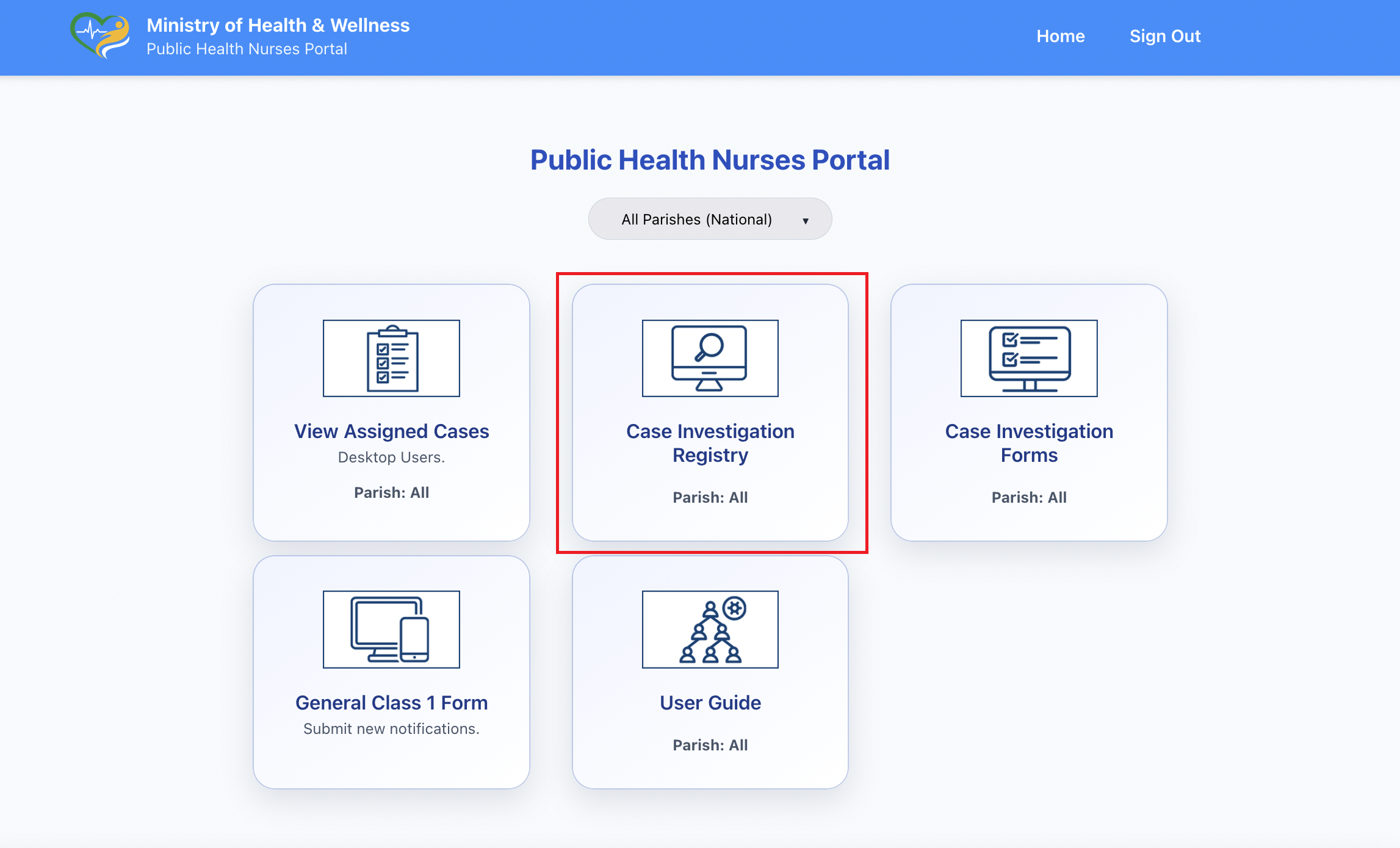Click Ministry of Health & Wellness header text
Screen dimensions: 1400x848
point(278,25)
